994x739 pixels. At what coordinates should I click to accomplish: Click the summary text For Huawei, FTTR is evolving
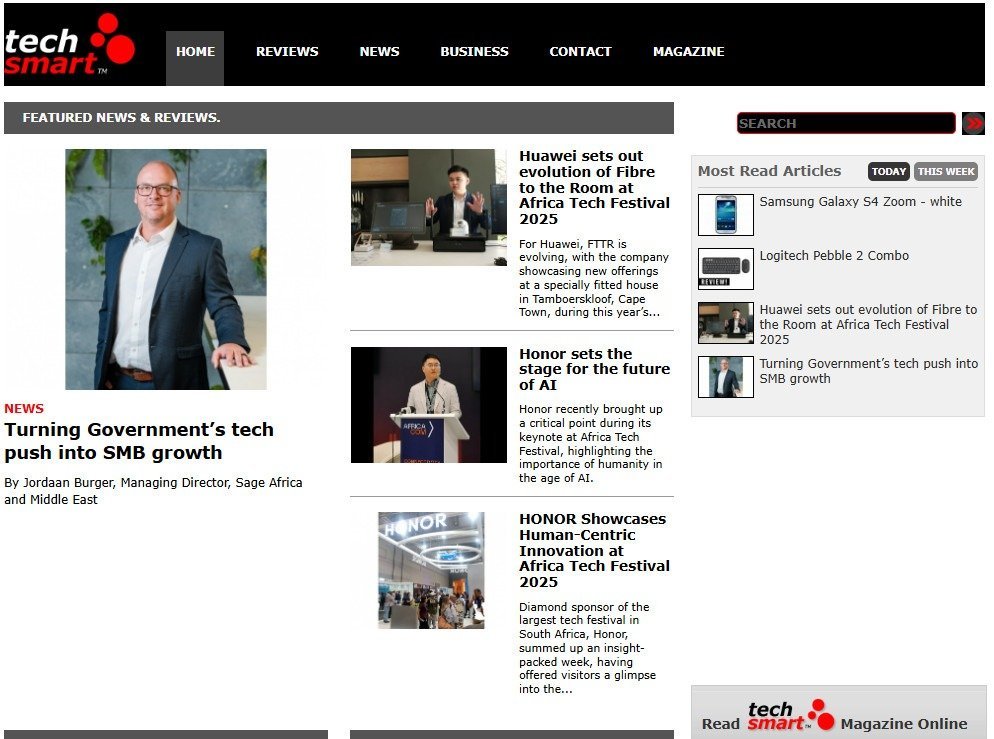pyautogui.click(x=593, y=278)
